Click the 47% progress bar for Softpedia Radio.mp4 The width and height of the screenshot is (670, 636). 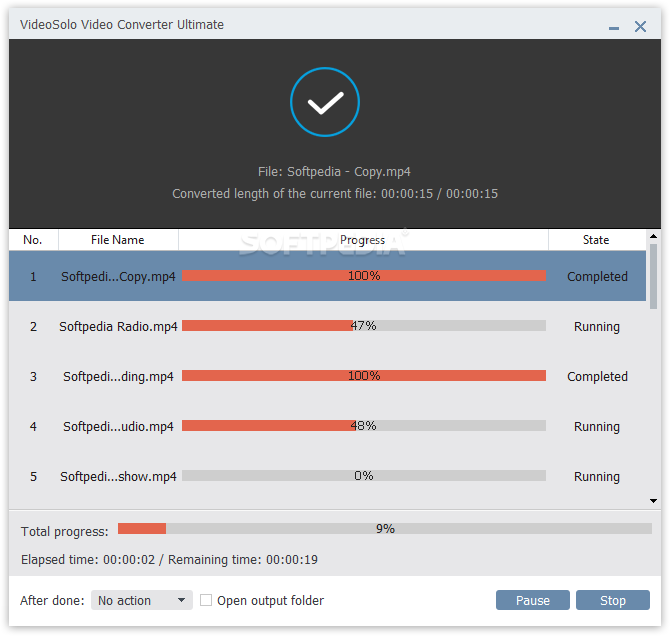(x=364, y=326)
